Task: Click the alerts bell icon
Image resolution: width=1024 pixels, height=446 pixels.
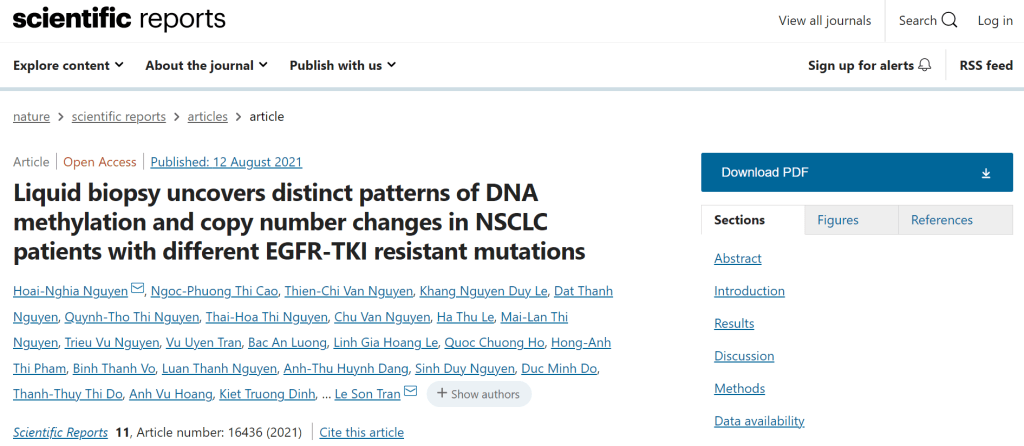Action: (x=924, y=65)
